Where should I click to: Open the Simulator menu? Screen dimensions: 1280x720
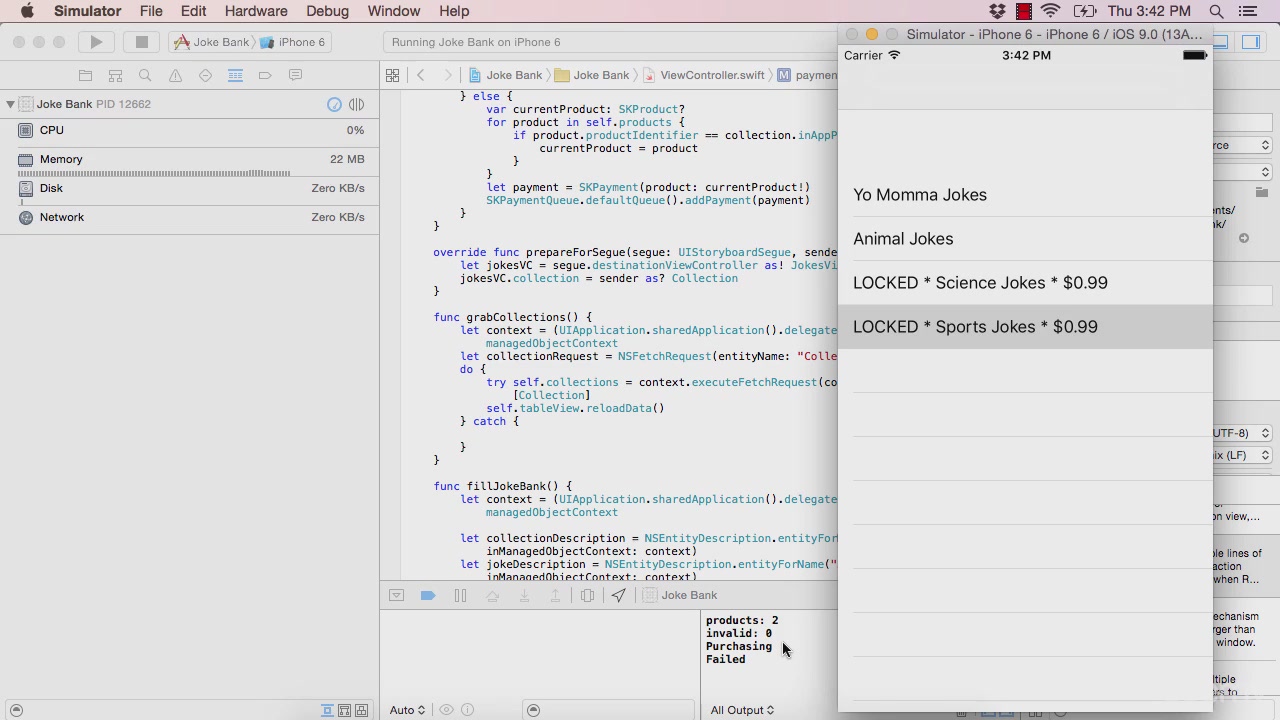point(87,11)
